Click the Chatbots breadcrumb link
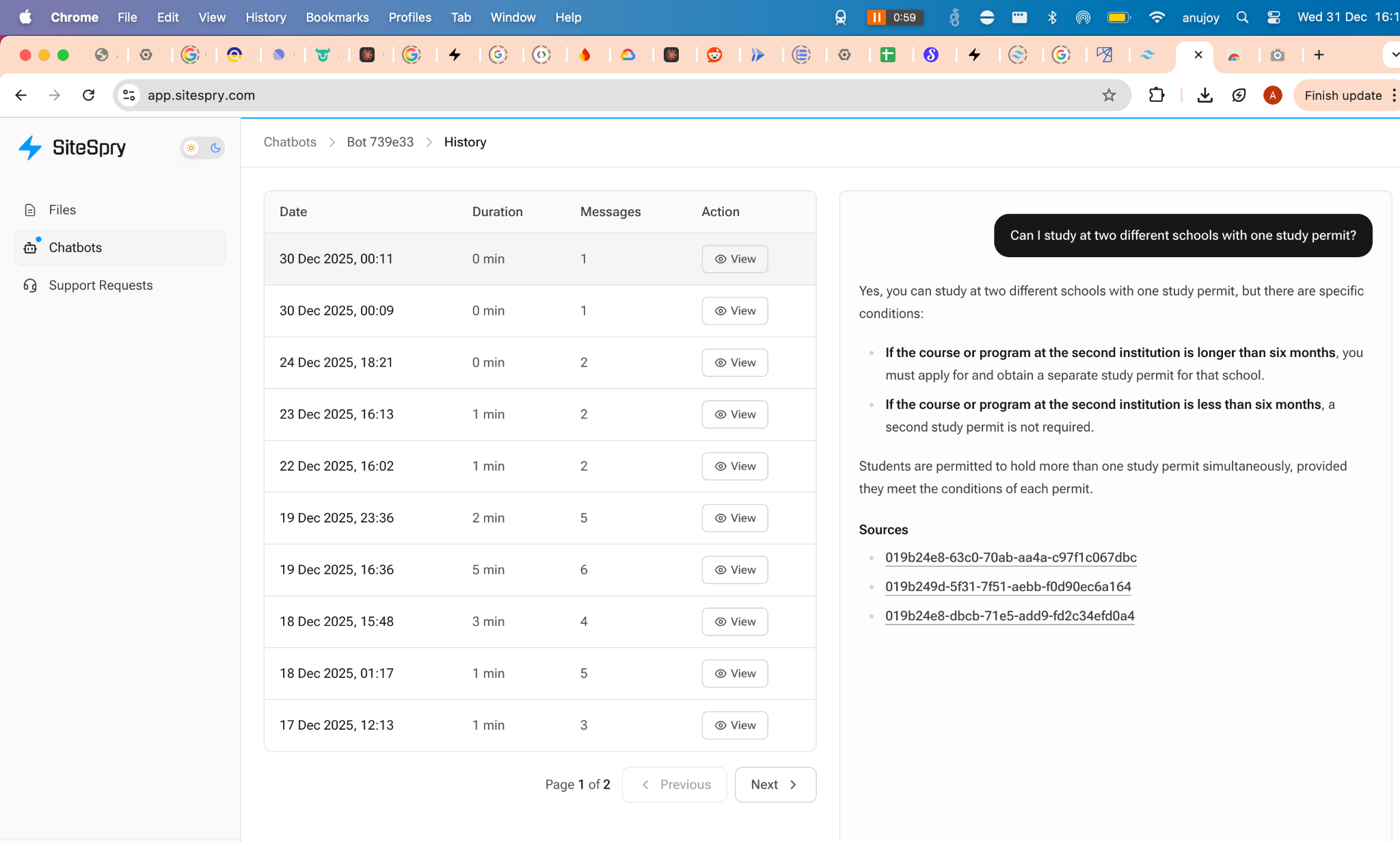 coord(290,142)
